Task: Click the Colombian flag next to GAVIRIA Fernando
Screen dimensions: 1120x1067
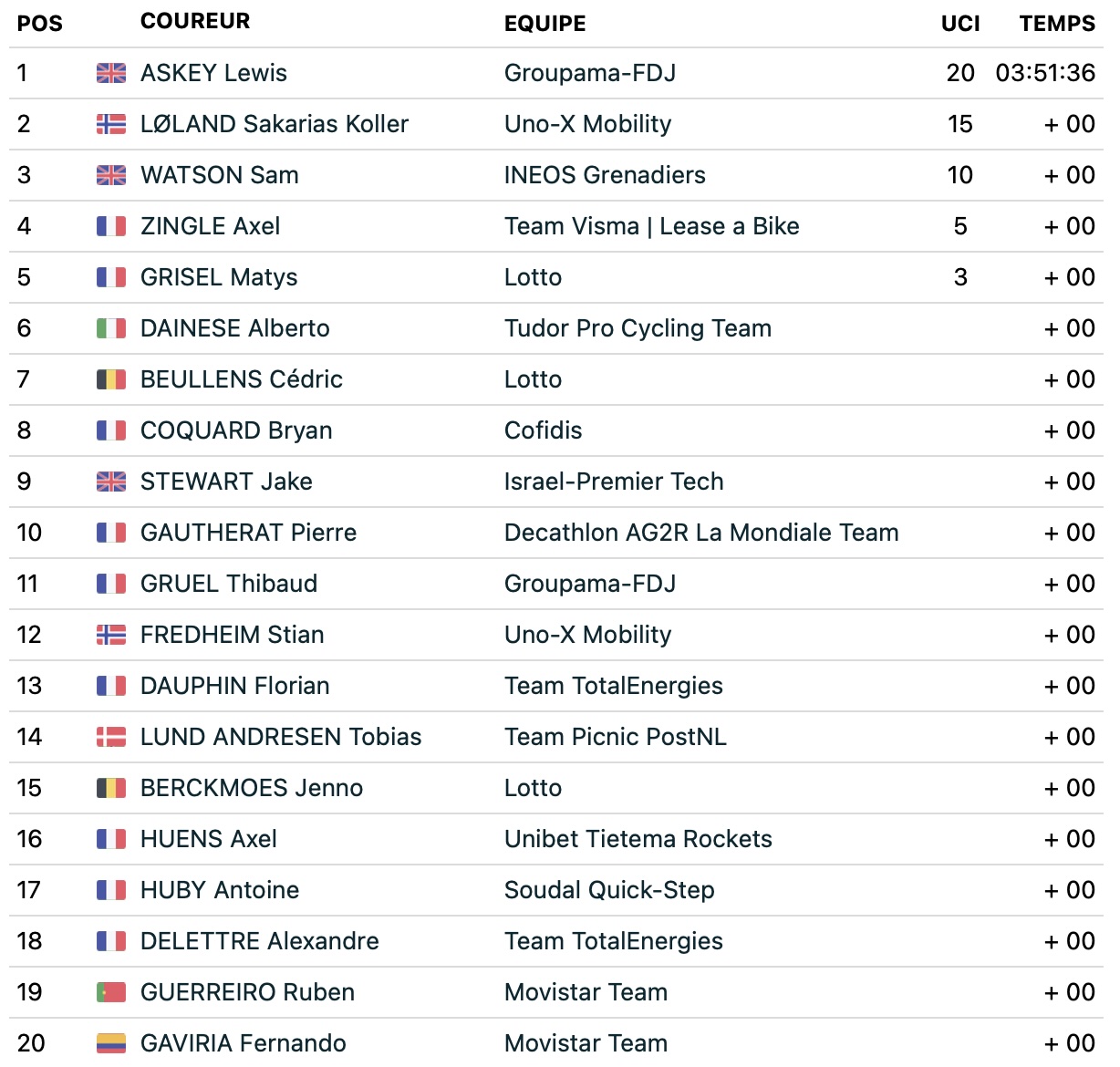Action: click(x=111, y=1043)
